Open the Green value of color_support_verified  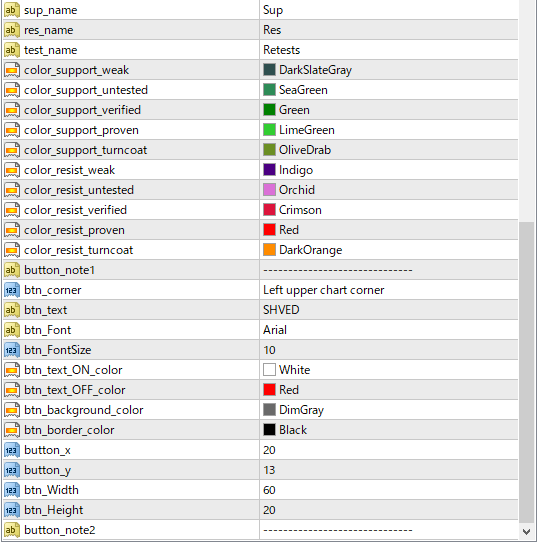pos(294,110)
